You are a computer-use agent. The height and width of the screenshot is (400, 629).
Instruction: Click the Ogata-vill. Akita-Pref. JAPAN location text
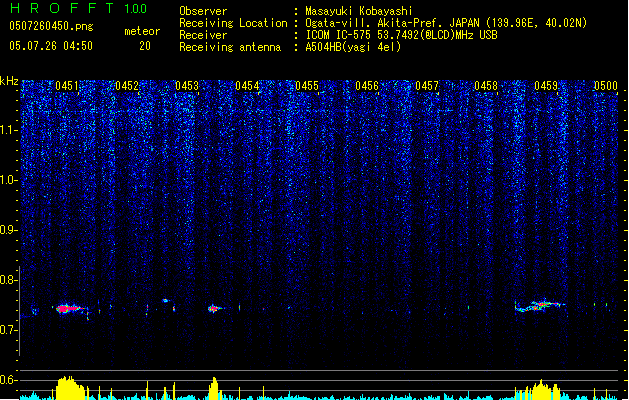(446, 23)
